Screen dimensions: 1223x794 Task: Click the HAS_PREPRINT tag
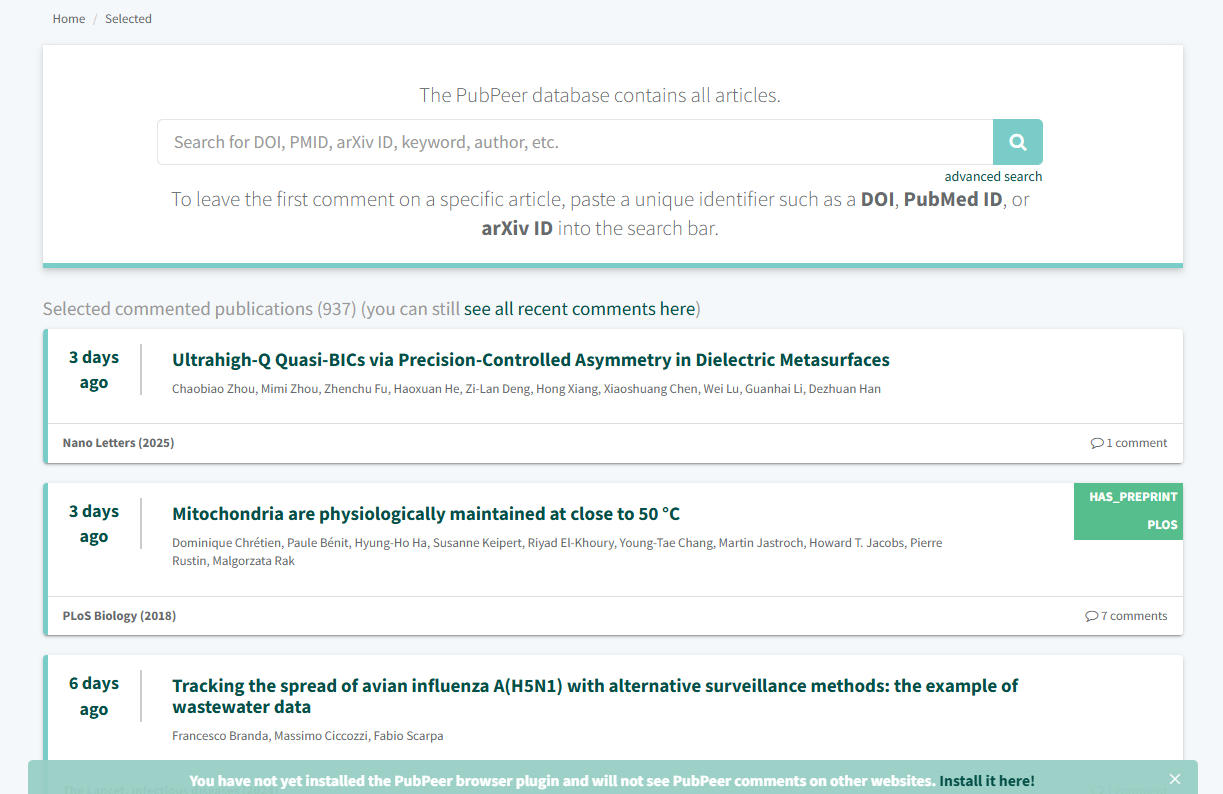[x=1133, y=497]
